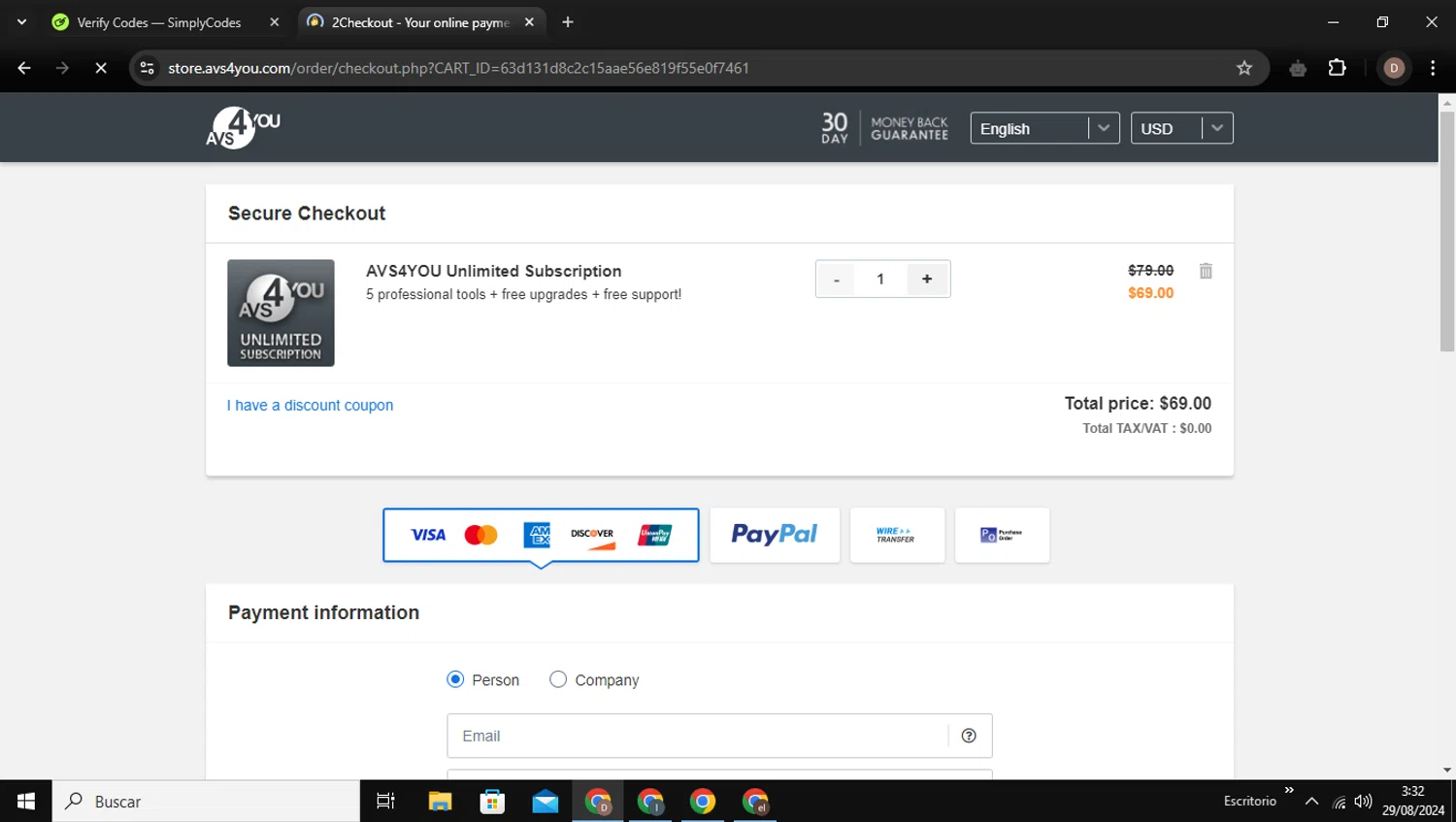Close the Verify Codes — SimplyCodes tab
Viewport: 1456px width, 822px height.
(275, 22)
